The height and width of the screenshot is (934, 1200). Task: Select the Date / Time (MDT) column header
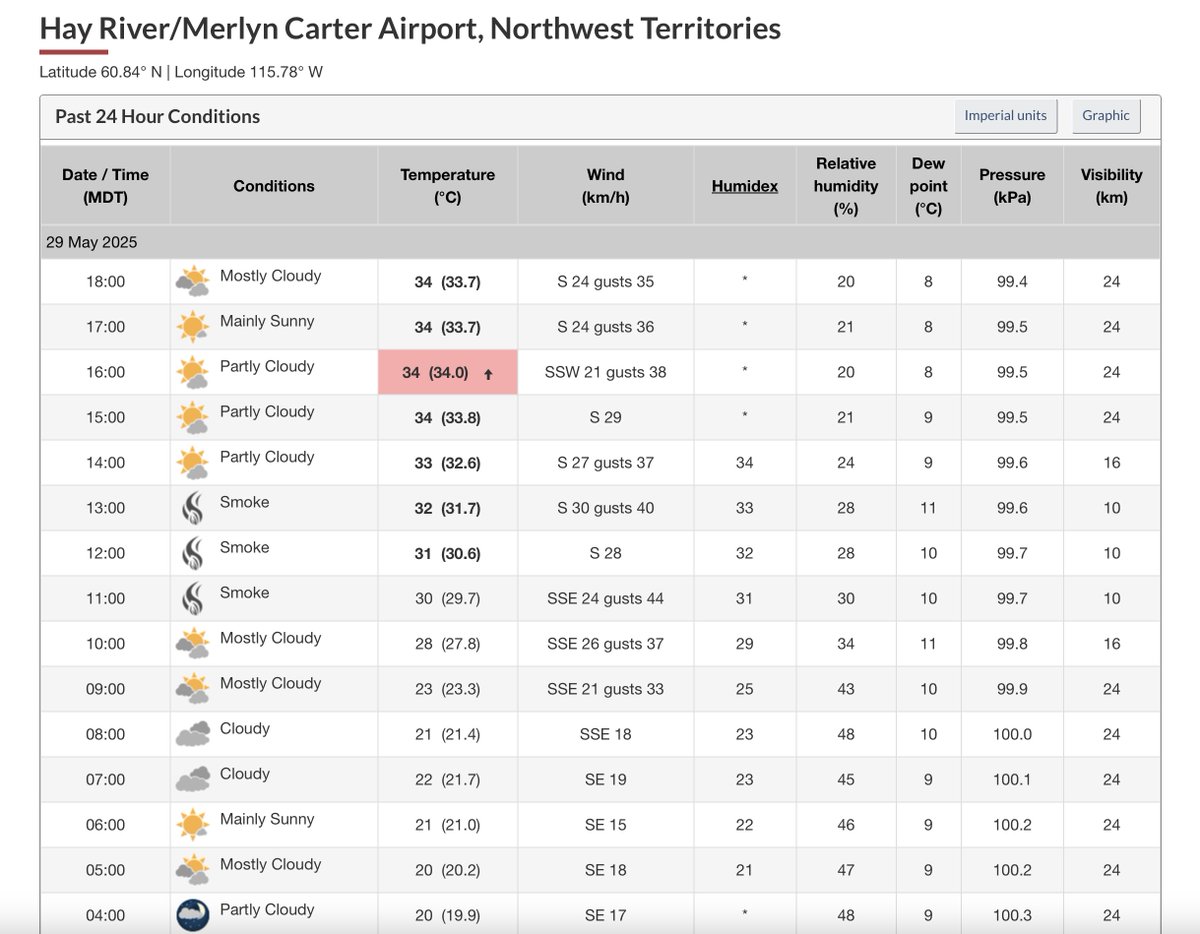tap(105, 186)
